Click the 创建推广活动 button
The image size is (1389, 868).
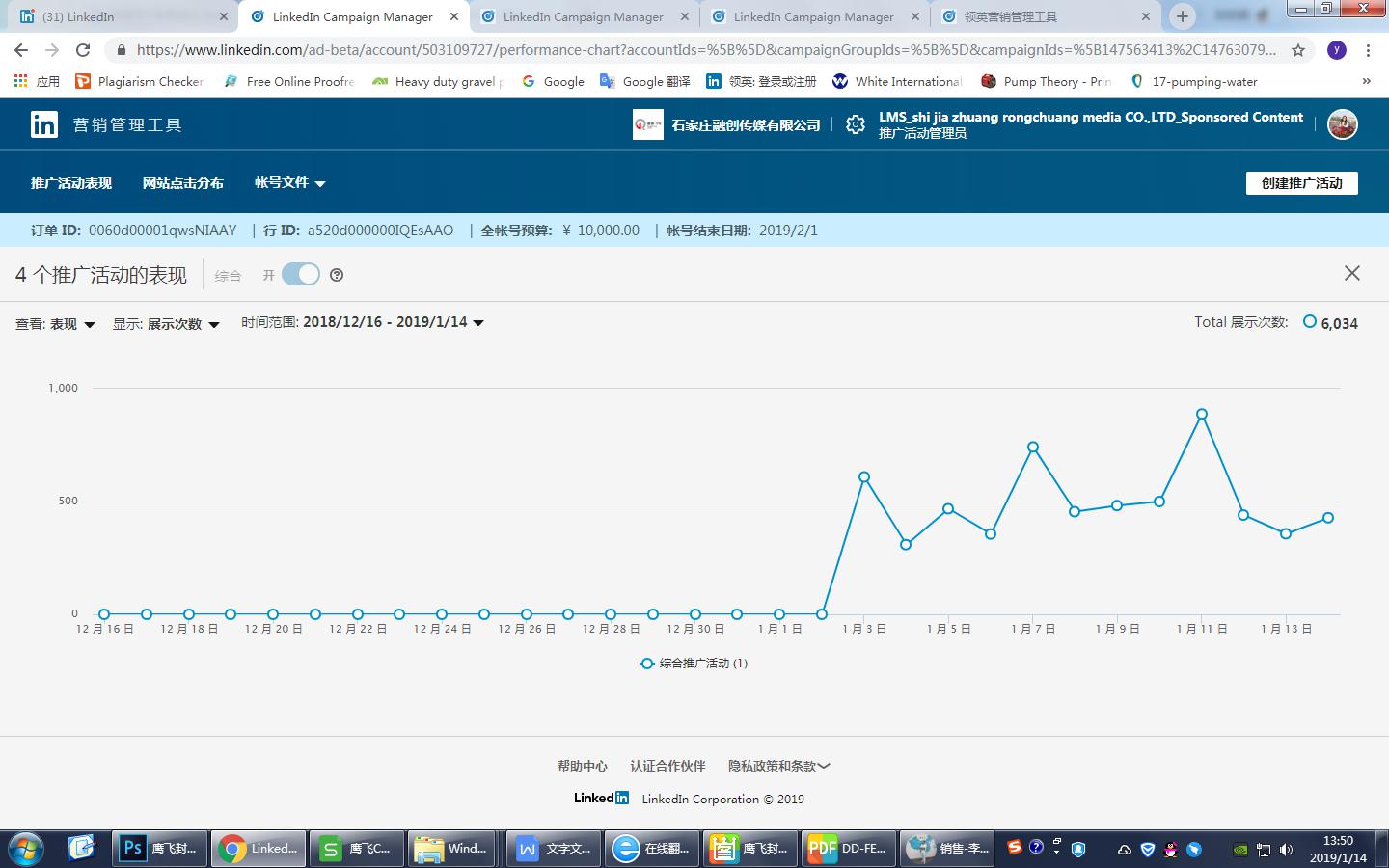1301,183
